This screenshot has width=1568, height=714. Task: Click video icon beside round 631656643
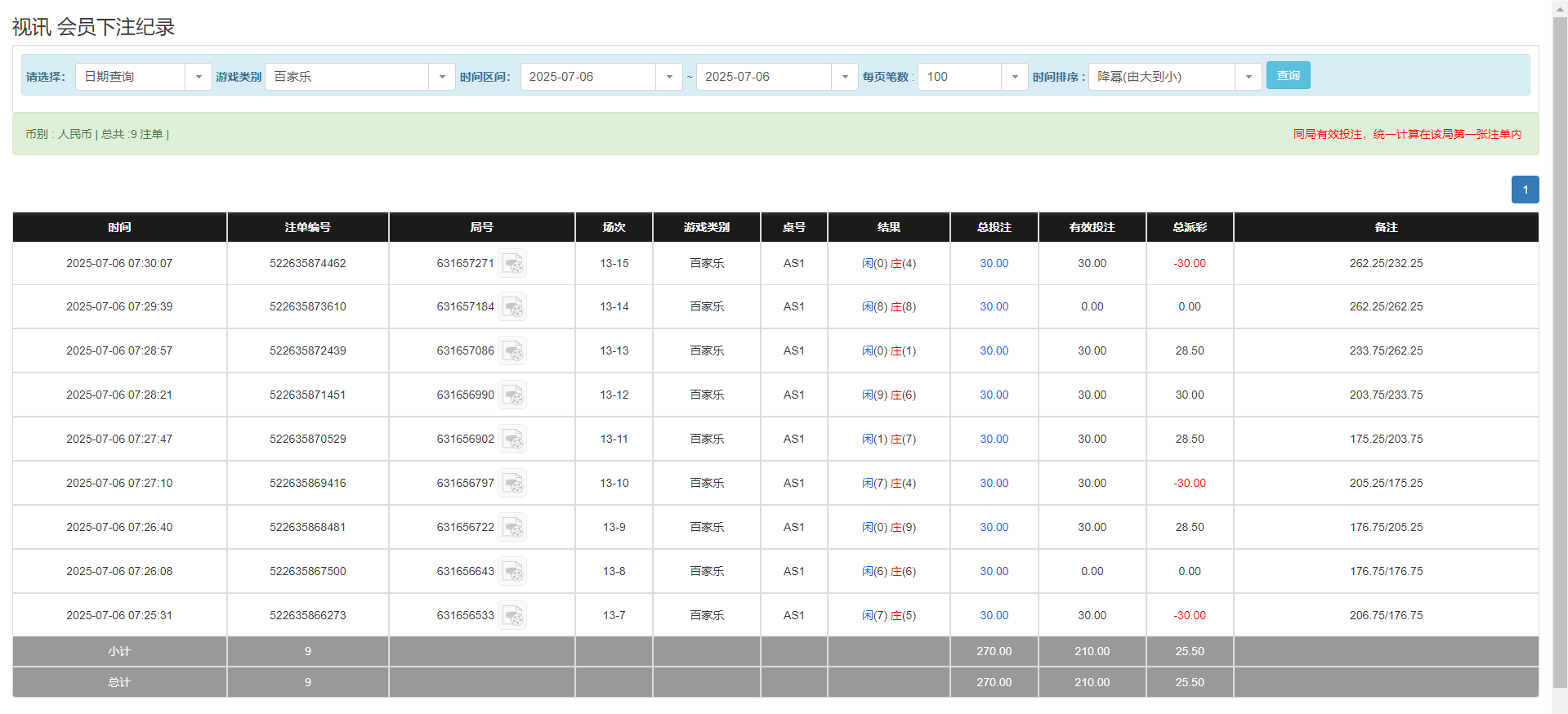512,572
